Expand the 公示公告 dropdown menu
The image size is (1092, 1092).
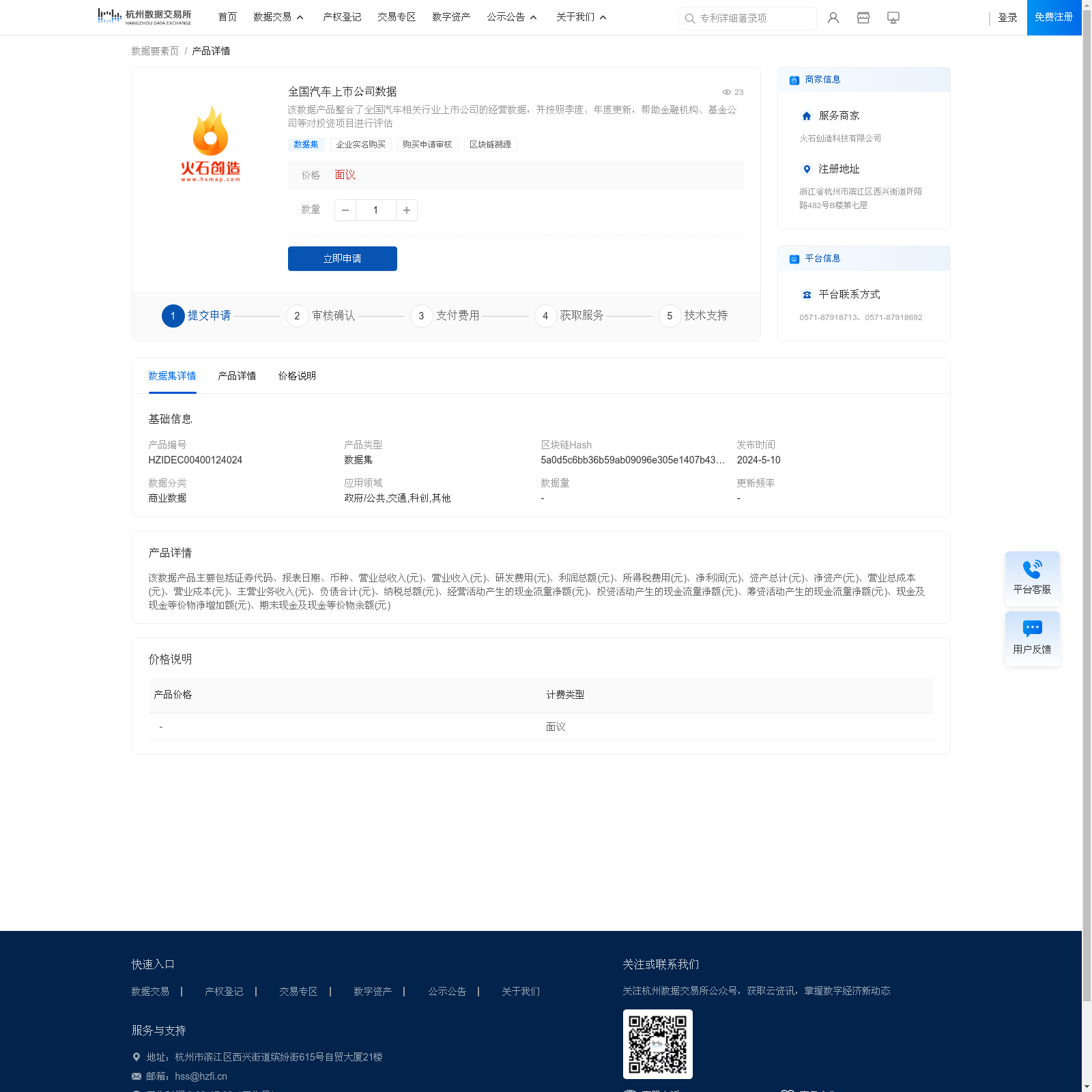[512, 17]
